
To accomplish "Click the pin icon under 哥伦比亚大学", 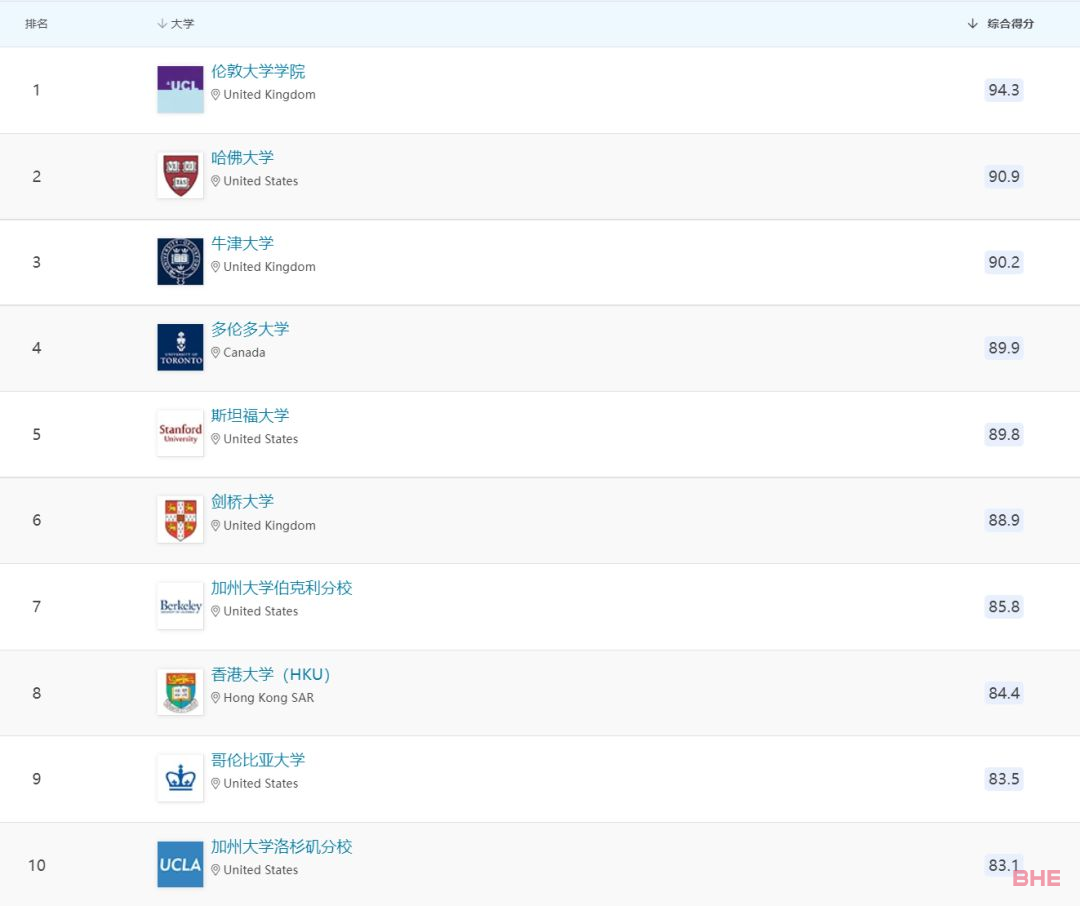I will [x=216, y=784].
